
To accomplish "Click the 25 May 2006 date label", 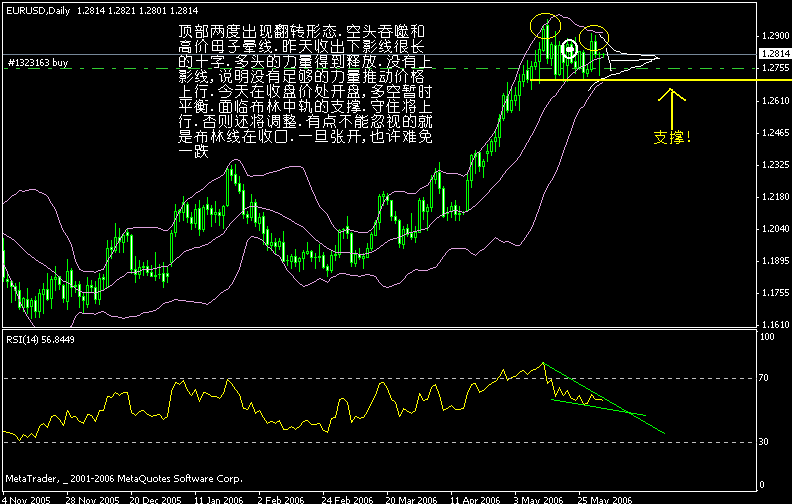I will 605,499.
